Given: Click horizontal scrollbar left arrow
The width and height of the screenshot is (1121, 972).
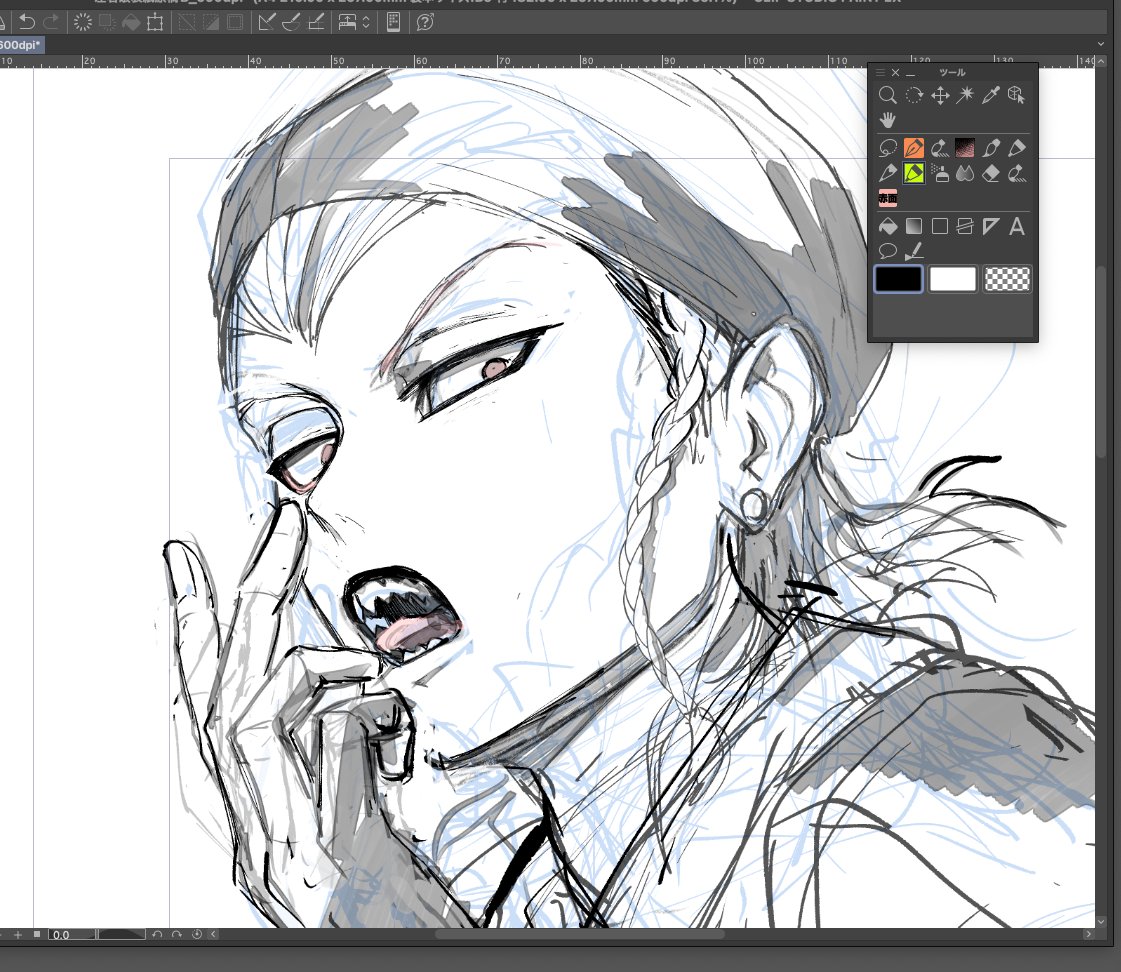Looking at the screenshot, I should [213, 935].
